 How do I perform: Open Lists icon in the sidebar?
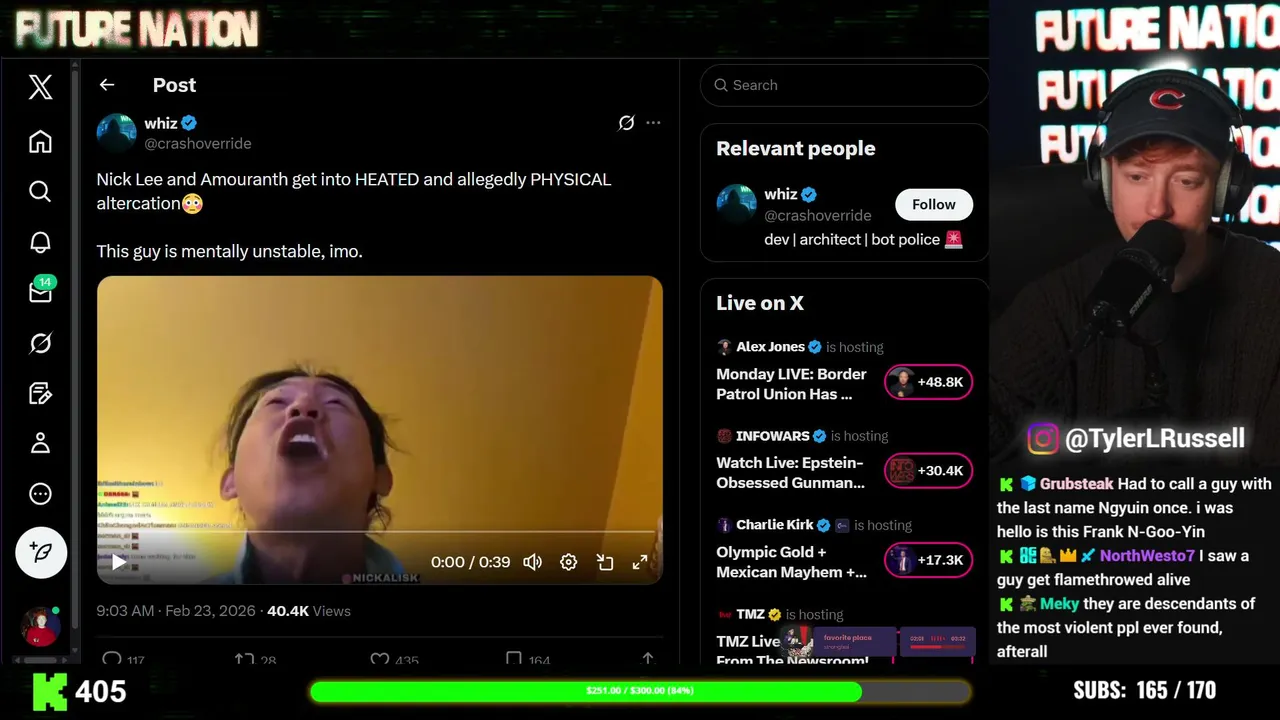[x=40, y=393]
